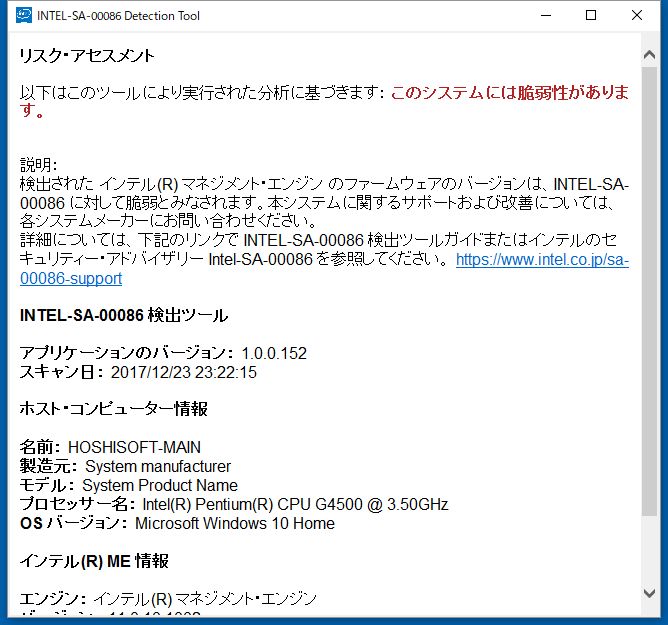Click the Intel app icon in title bar
This screenshot has height=625, width=668.
pos(23,16)
